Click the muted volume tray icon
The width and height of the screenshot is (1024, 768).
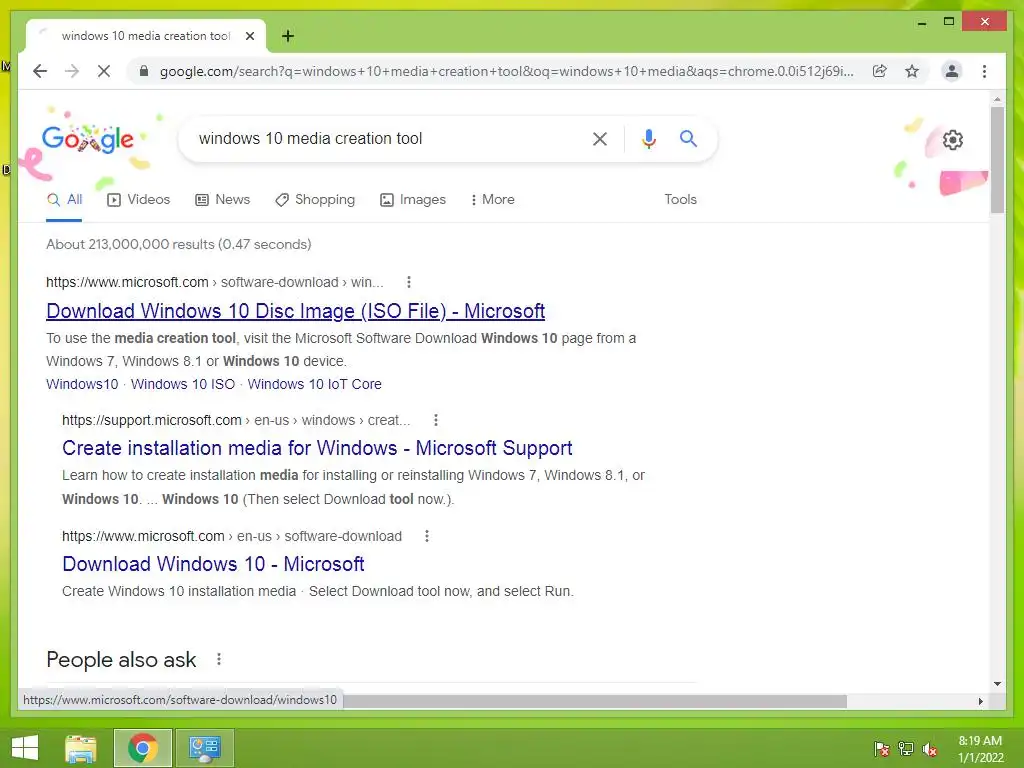pyautogui.click(x=930, y=748)
